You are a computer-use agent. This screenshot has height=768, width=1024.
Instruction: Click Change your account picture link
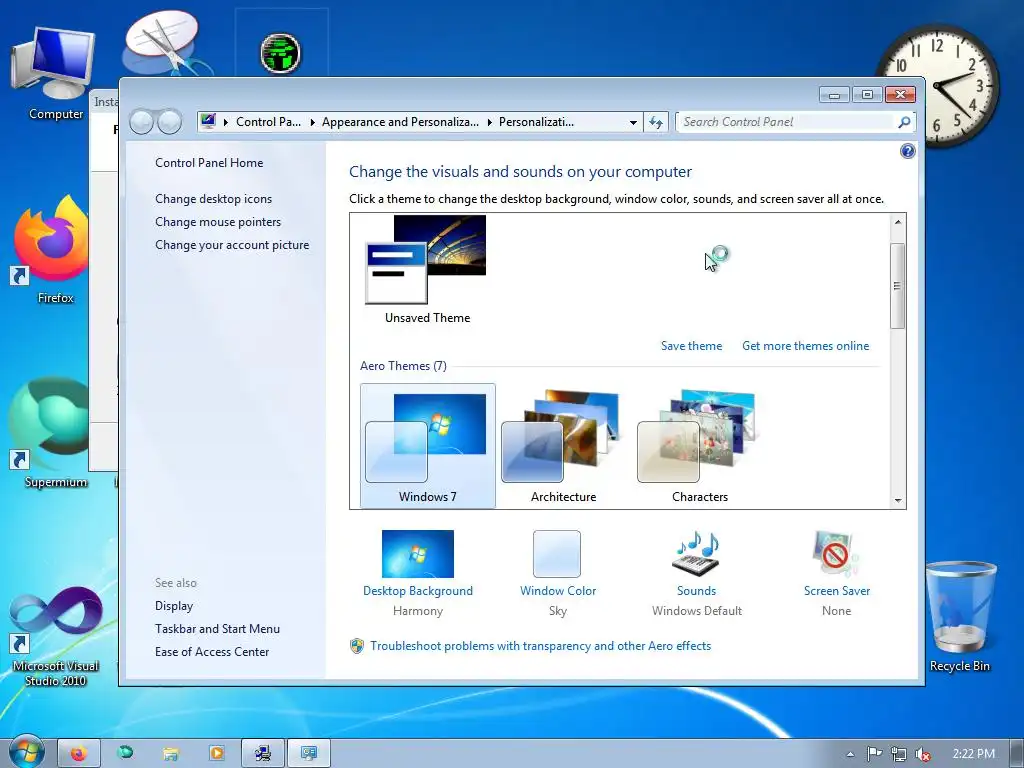[x=232, y=245]
